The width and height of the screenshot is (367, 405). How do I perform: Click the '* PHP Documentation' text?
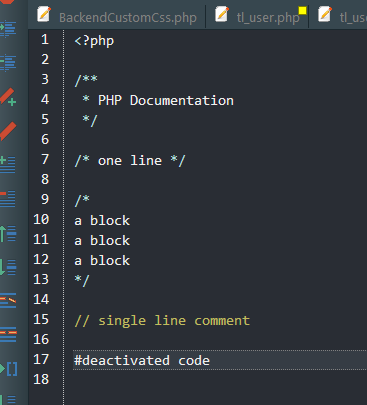pyautogui.click(x=158, y=100)
